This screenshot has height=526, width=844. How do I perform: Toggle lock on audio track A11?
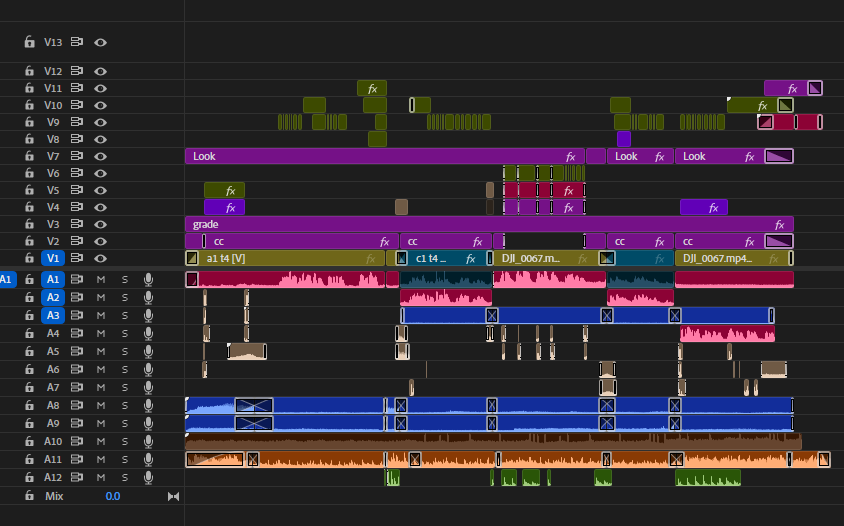click(x=30, y=459)
